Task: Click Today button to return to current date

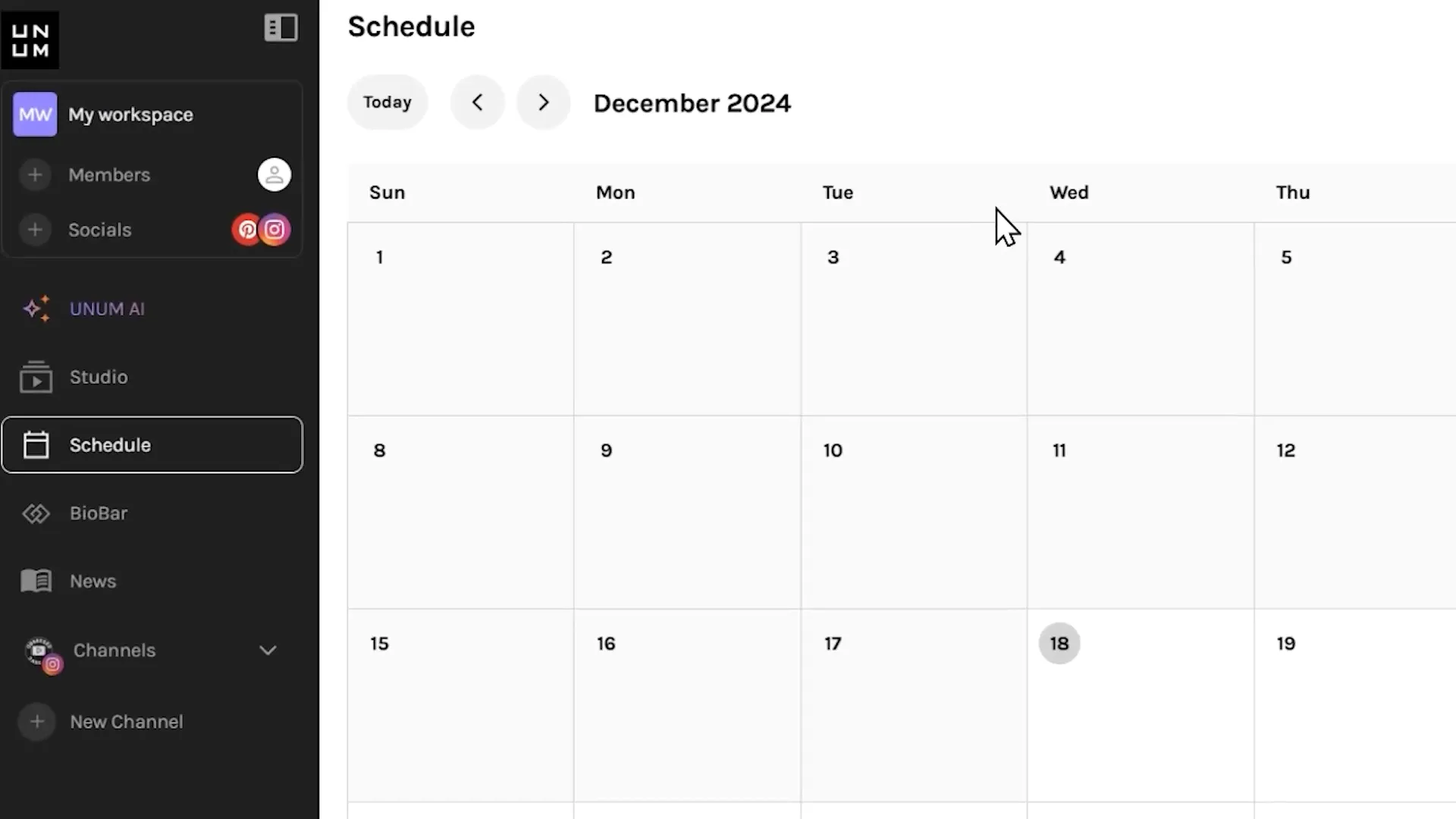Action: tap(387, 102)
